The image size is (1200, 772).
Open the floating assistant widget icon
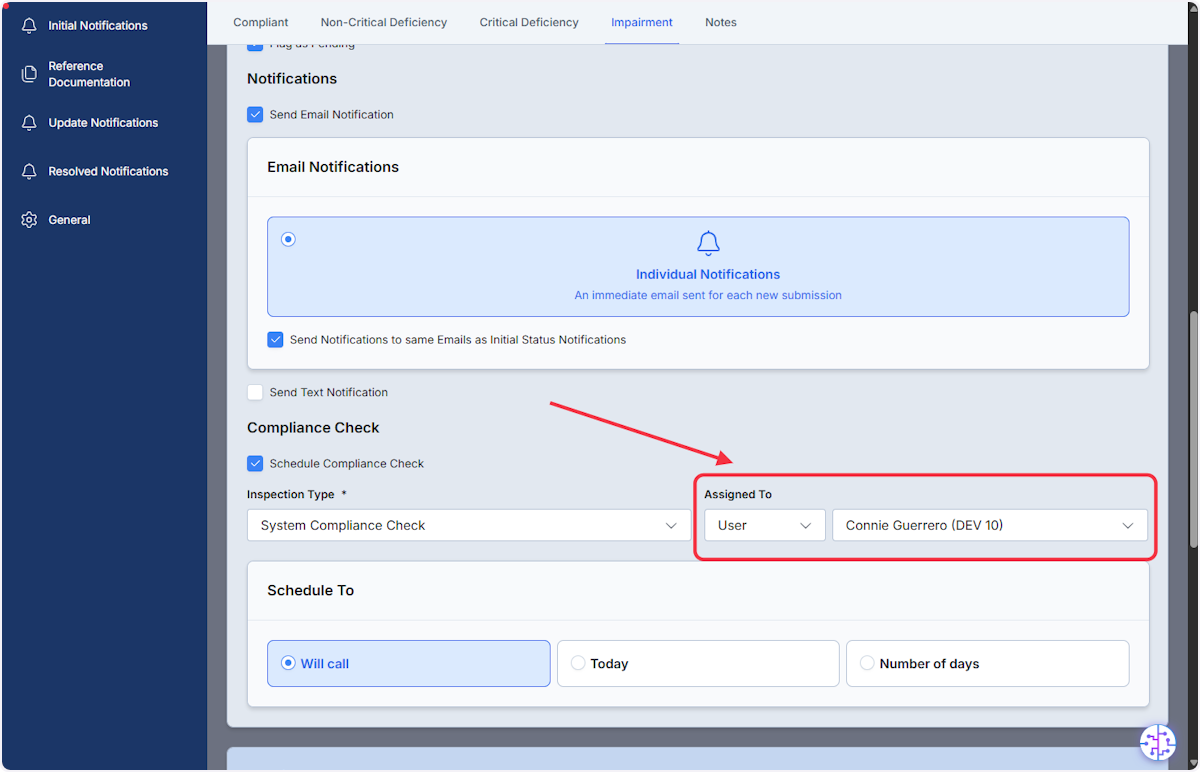click(x=1158, y=742)
